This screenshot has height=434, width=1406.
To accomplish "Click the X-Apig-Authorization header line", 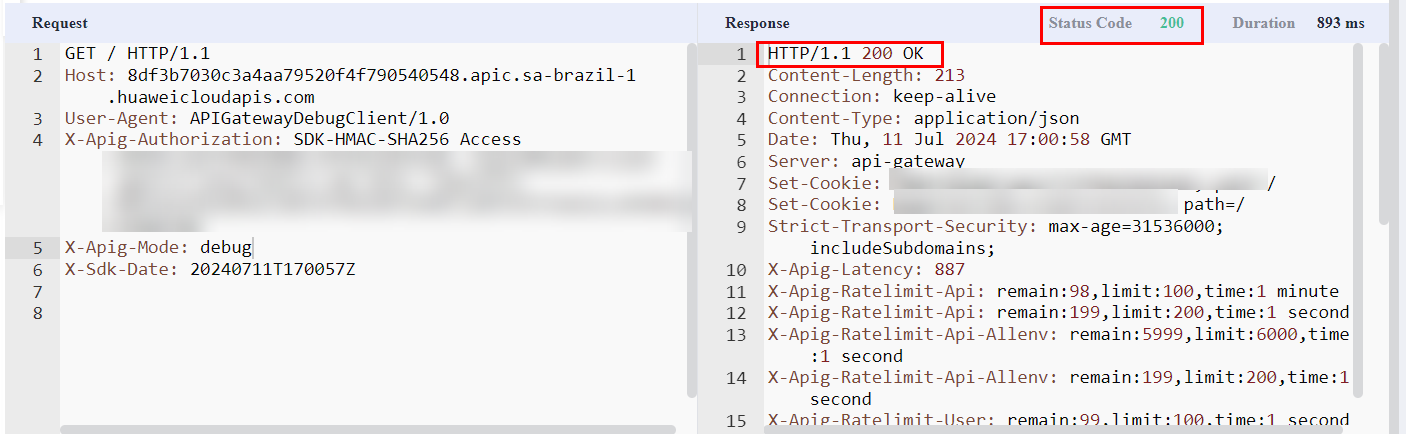I will pos(293,140).
